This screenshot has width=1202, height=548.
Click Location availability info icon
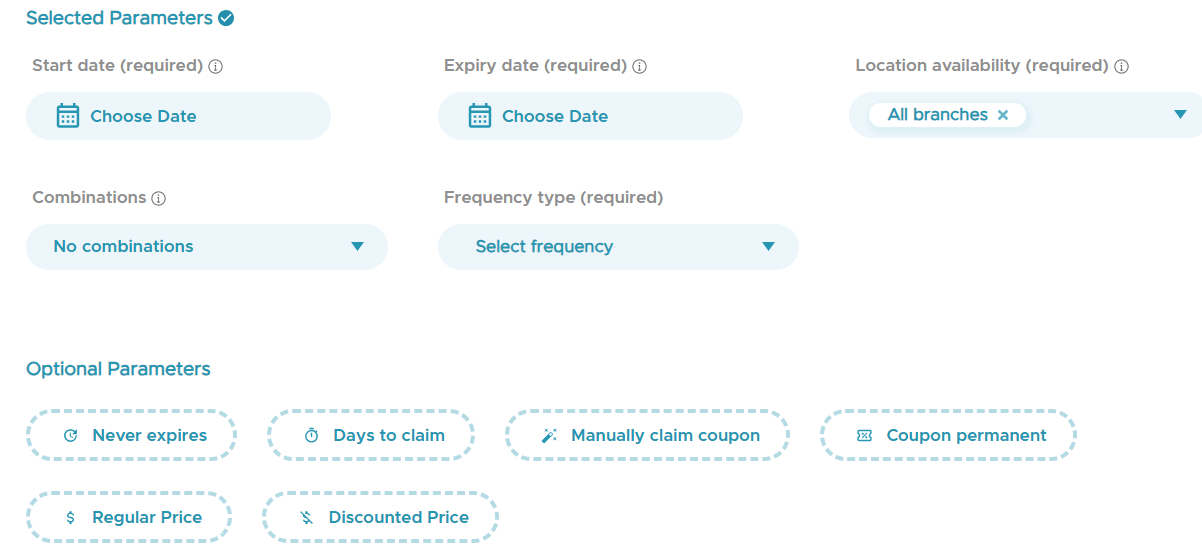1122,67
